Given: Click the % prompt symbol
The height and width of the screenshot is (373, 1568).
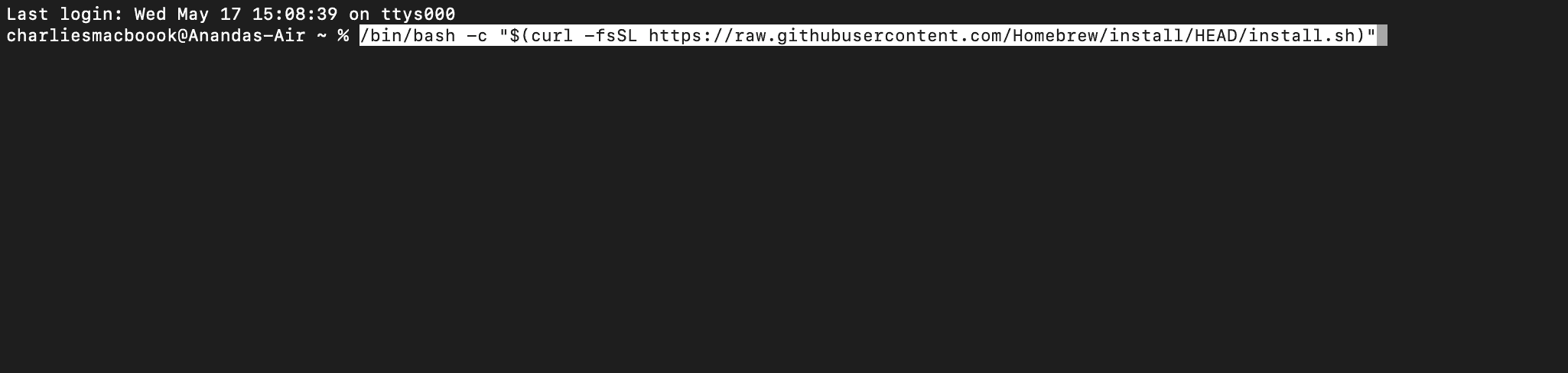Looking at the screenshot, I should [343, 36].
